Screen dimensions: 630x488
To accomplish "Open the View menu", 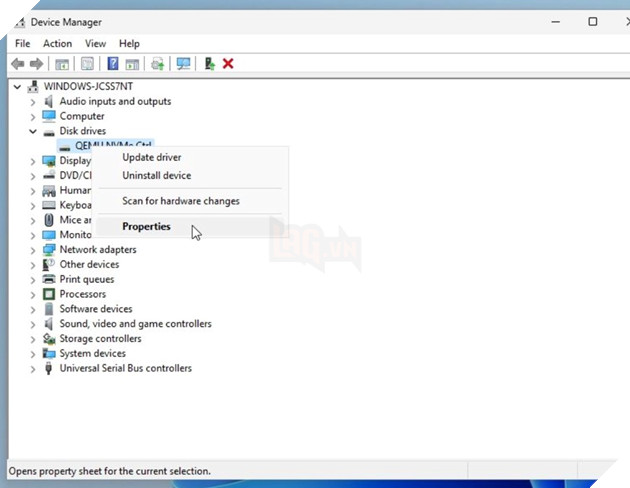I will [x=95, y=43].
